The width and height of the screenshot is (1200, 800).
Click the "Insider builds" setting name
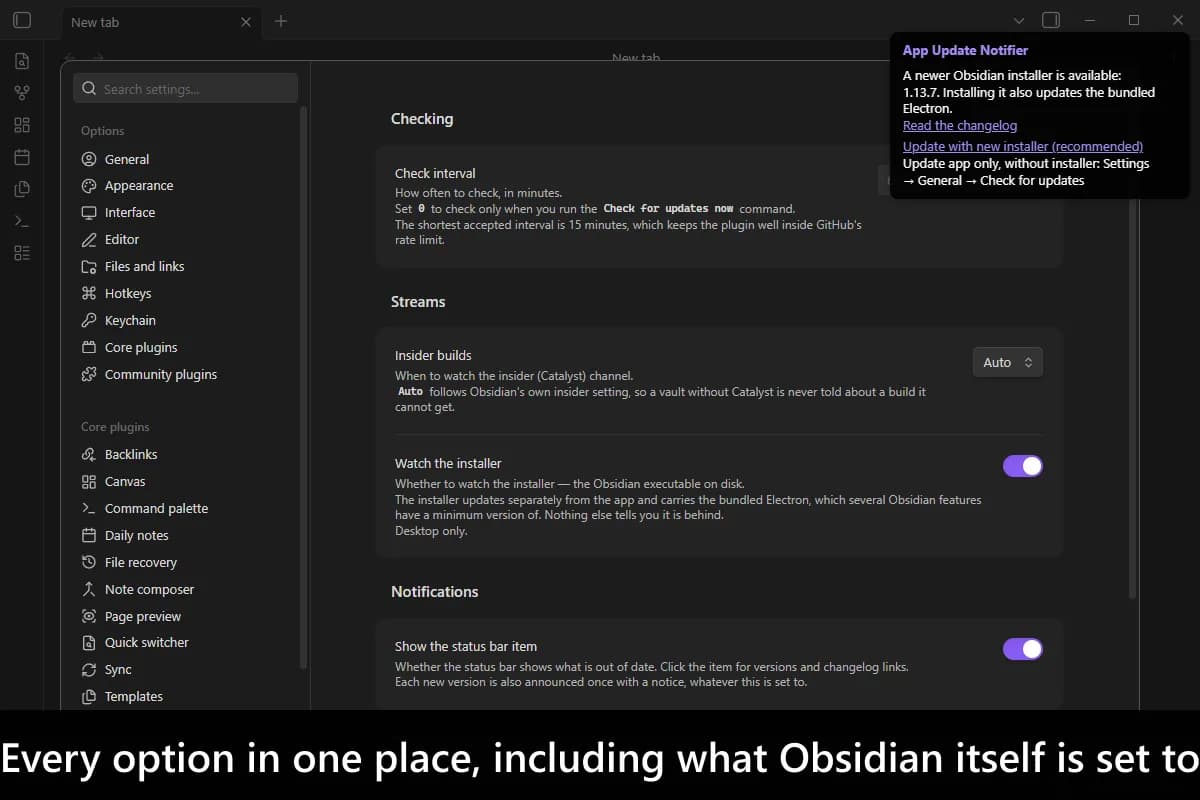click(x=433, y=355)
